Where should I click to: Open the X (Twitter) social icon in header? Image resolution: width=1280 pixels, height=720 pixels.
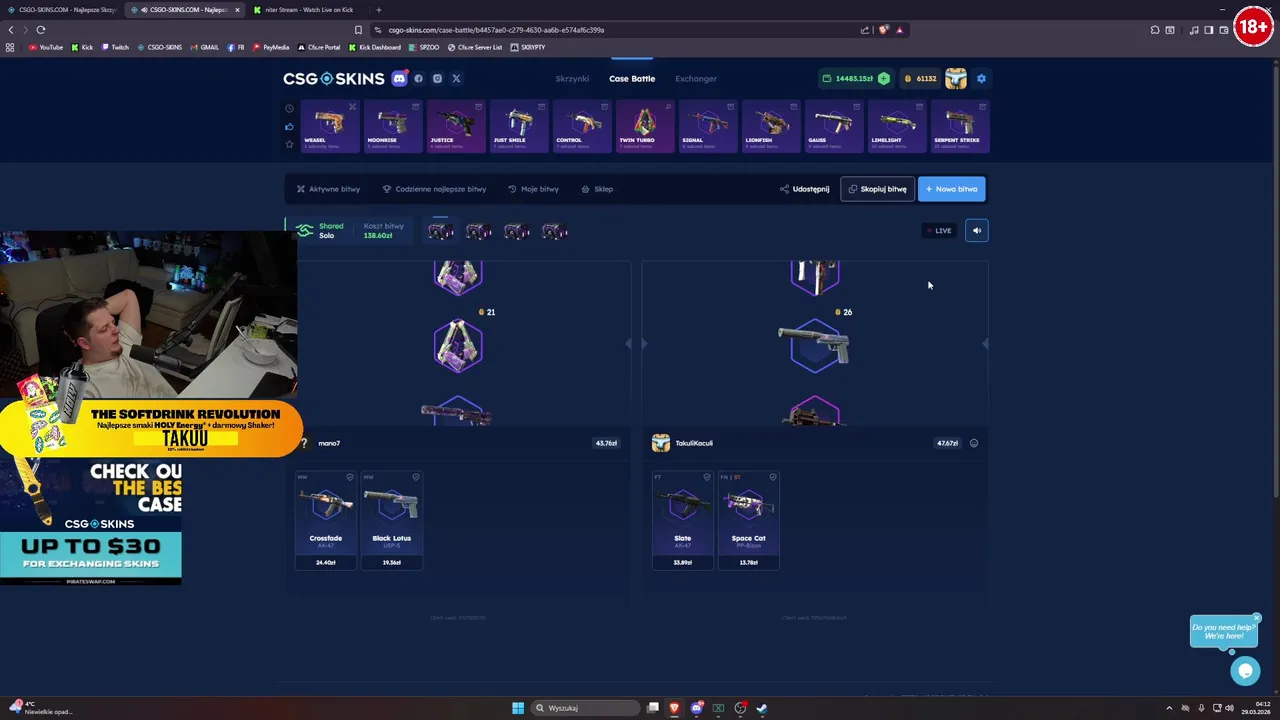point(456,78)
